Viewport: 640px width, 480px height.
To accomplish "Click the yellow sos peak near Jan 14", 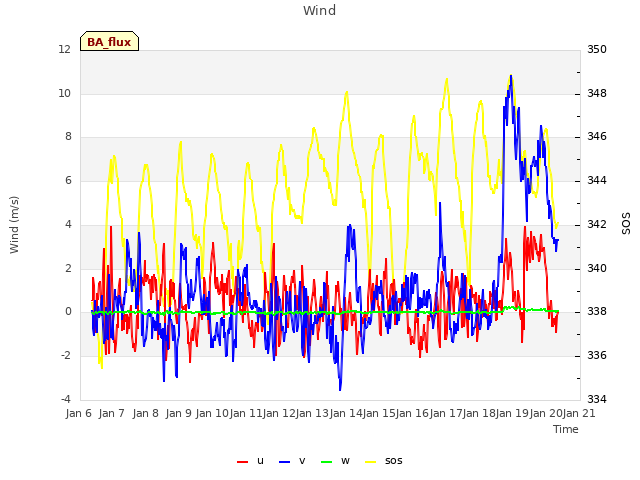I will [x=347, y=93].
